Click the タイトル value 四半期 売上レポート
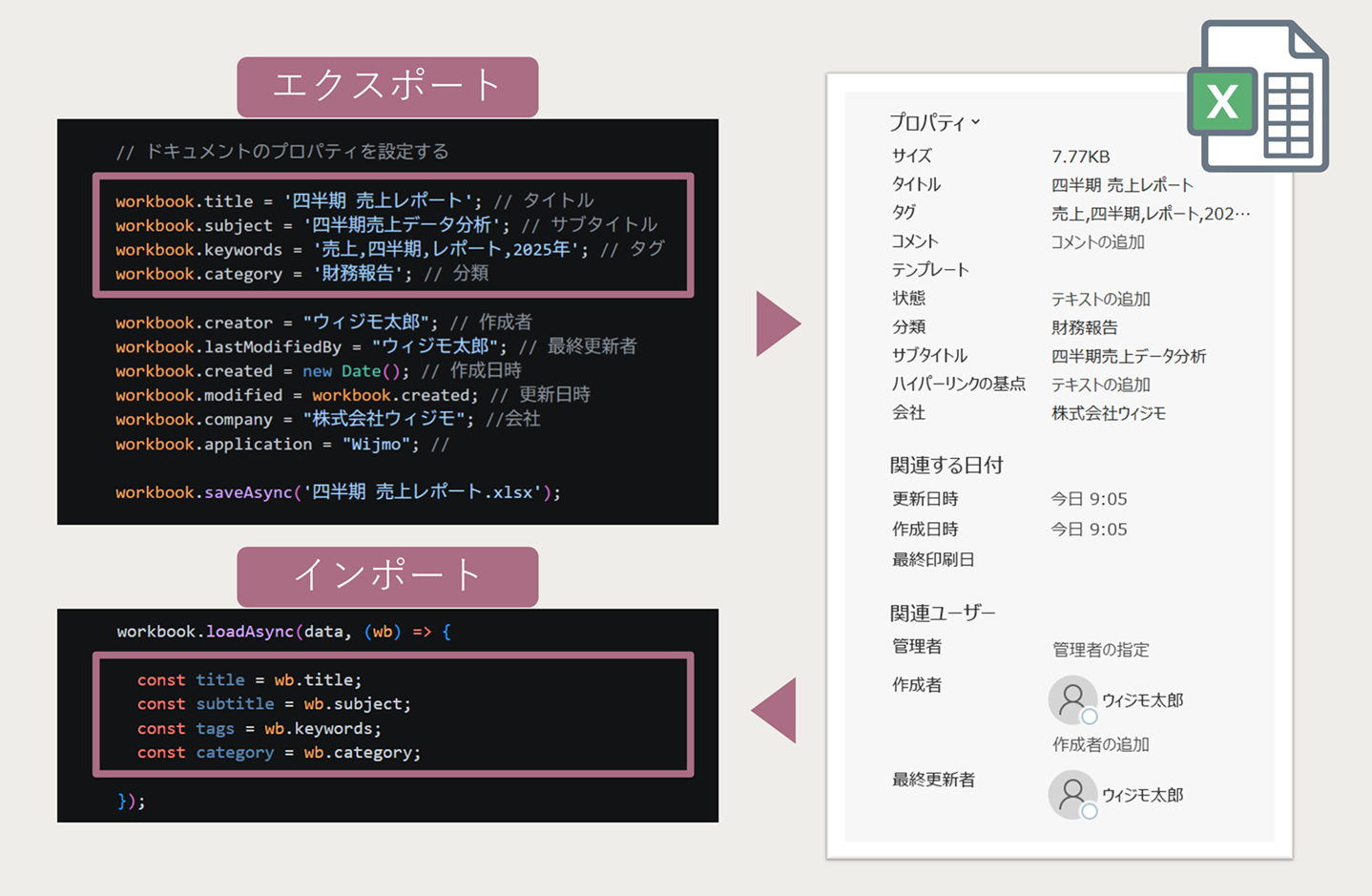This screenshot has width=1372, height=896. (1122, 184)
